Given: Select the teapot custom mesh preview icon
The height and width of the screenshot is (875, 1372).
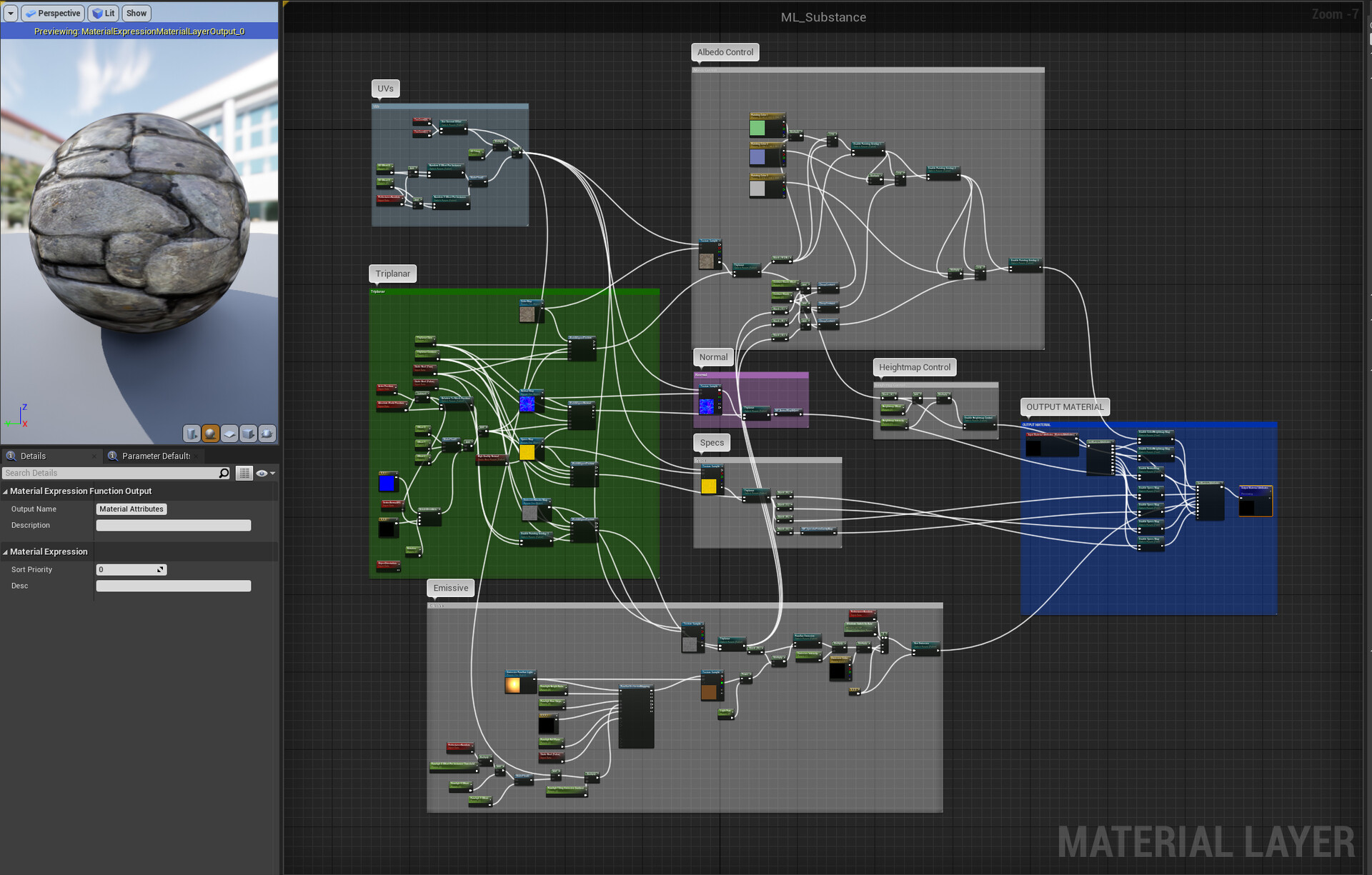Looking at the screenshot, I should [x=267, y=434].
